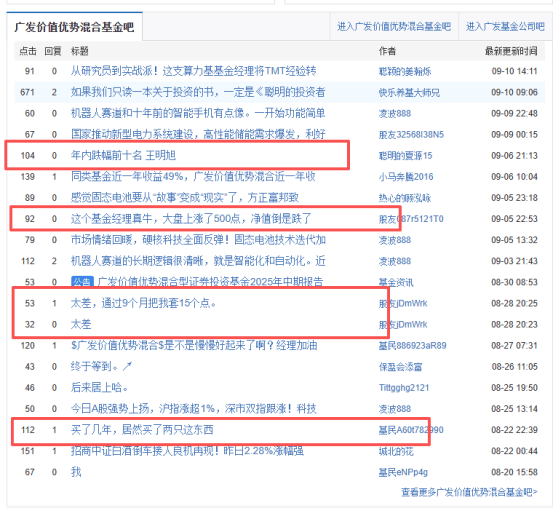Screen dimensions: 554x509
Task: View post 买了几年，居然买了两只这东西
Action: click(x=142, y=430)
